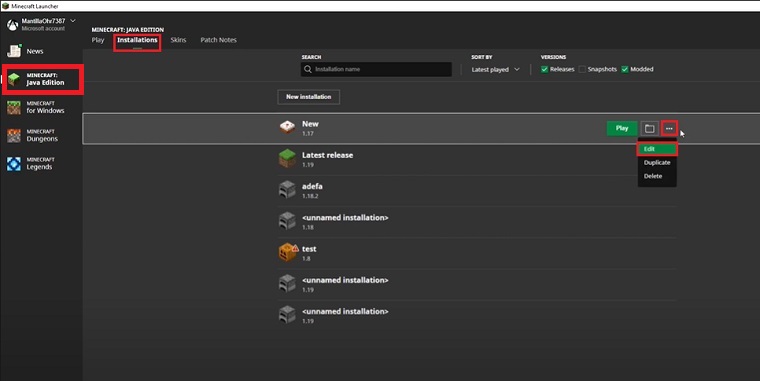Uncheck the Releases checkbox
The height and width of the screenshot is (381, 760).
544,69
